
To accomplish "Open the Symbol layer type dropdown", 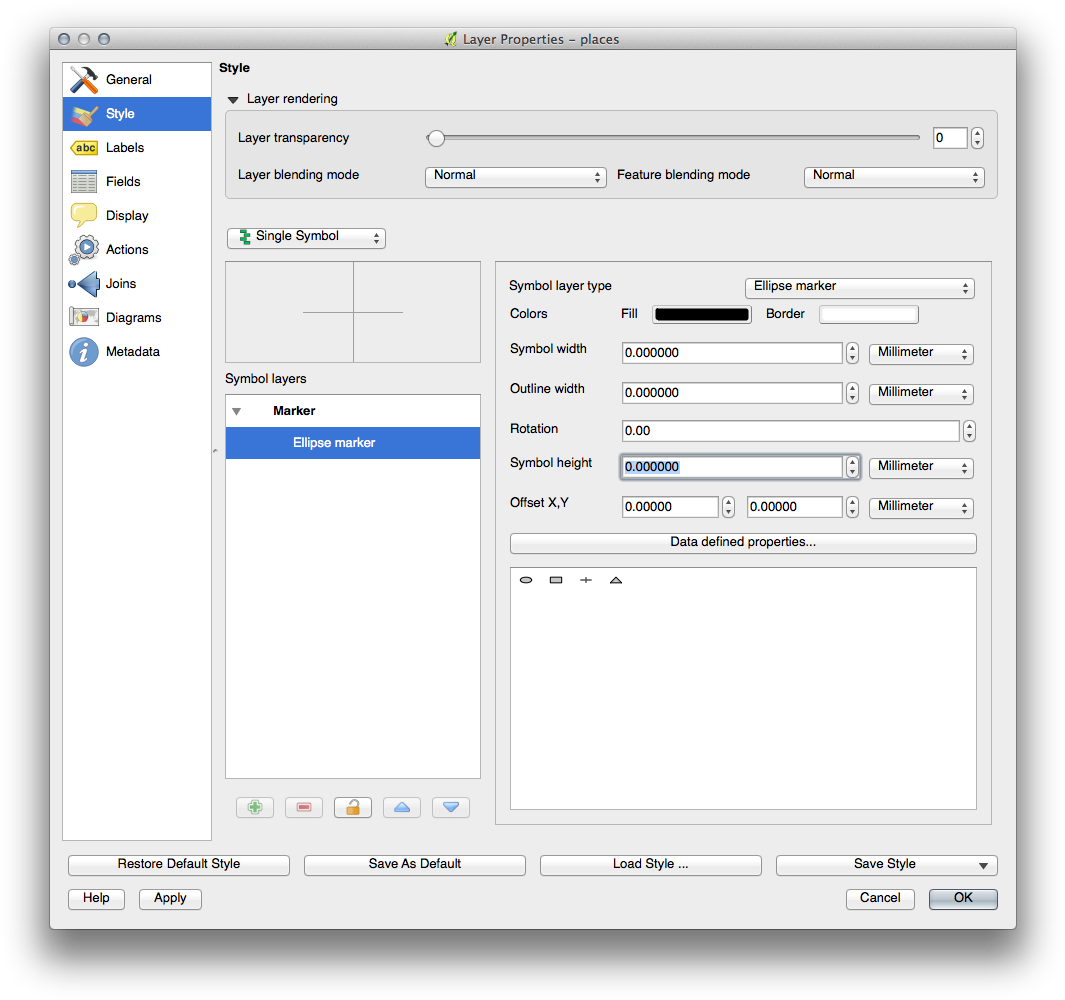I will 859,287.
